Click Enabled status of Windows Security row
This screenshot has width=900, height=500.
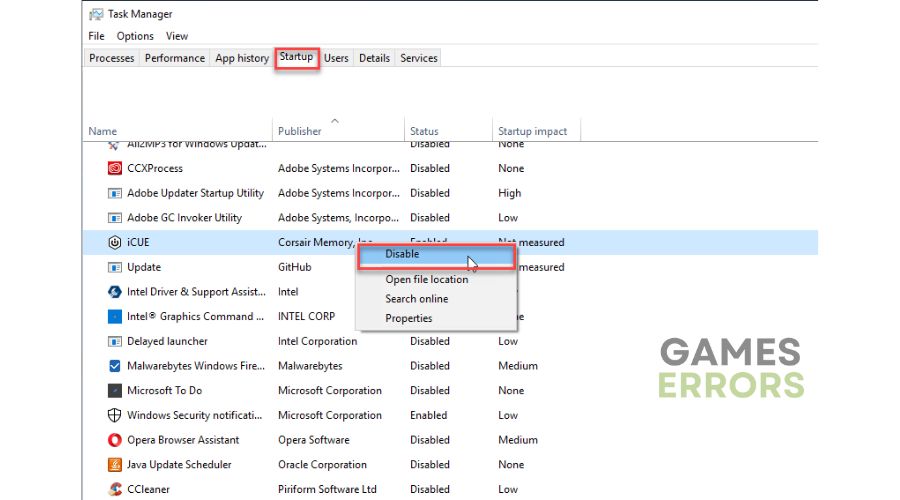[x=428, y=415]
